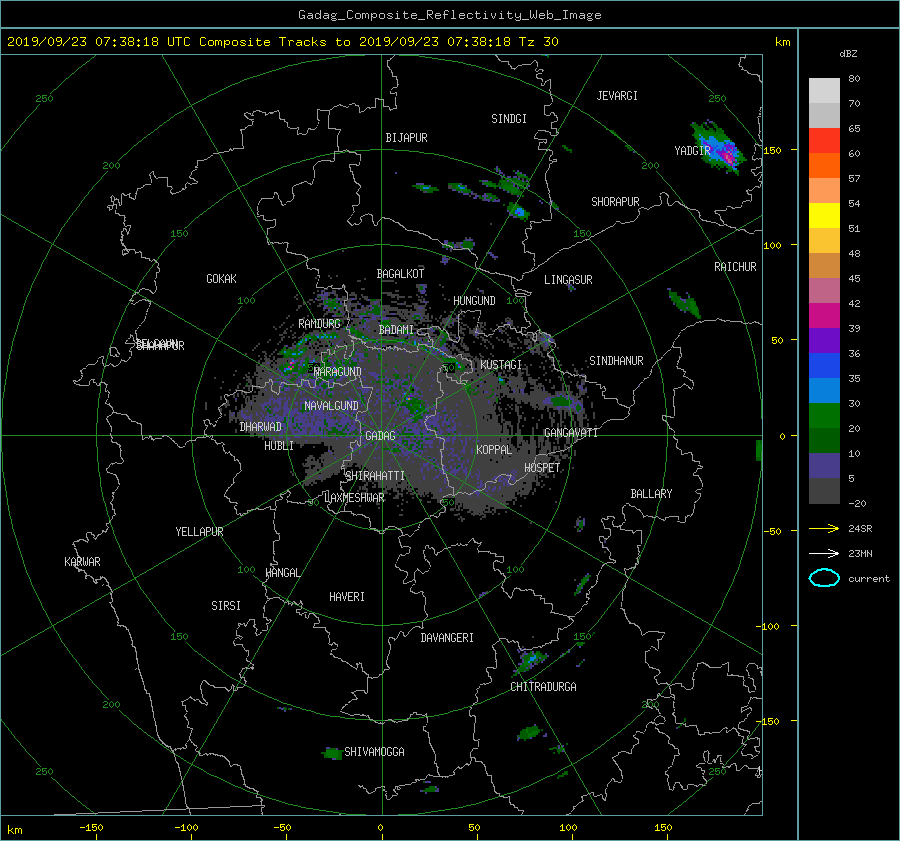Click the LINGASUR city label

[568, 280]
